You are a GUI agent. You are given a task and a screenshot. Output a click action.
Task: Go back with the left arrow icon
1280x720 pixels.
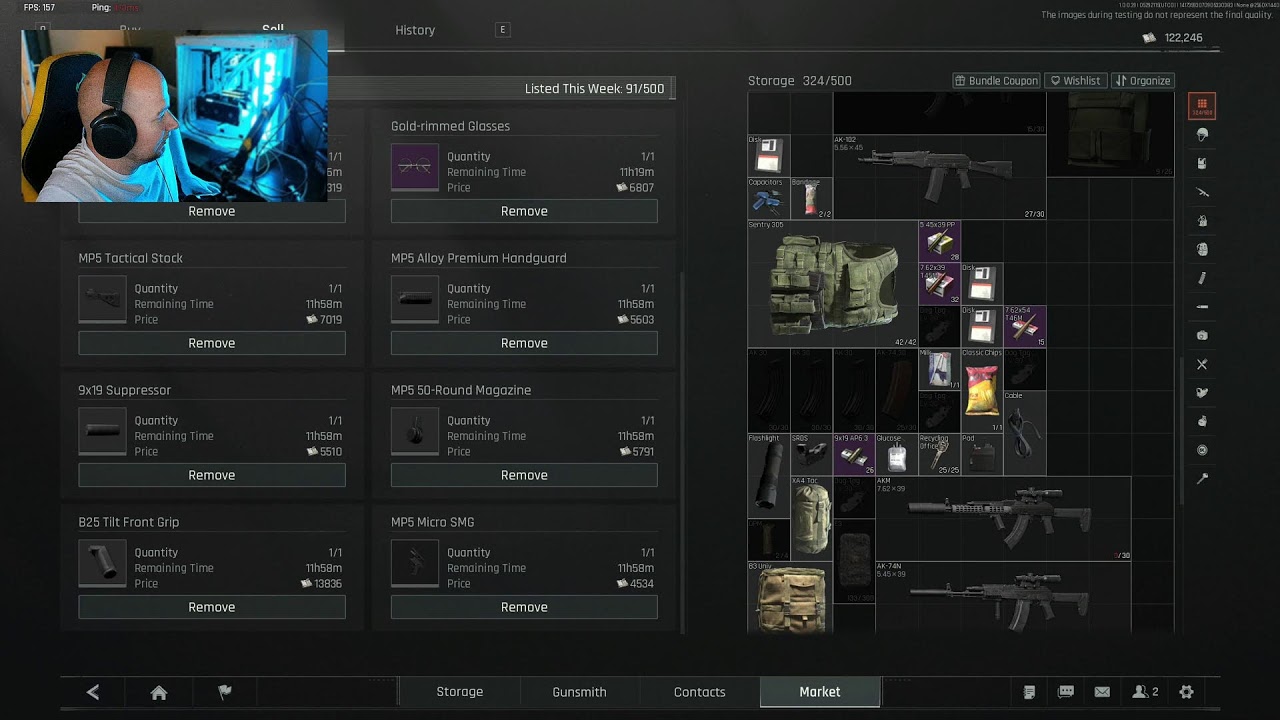(x=93, y=692)
